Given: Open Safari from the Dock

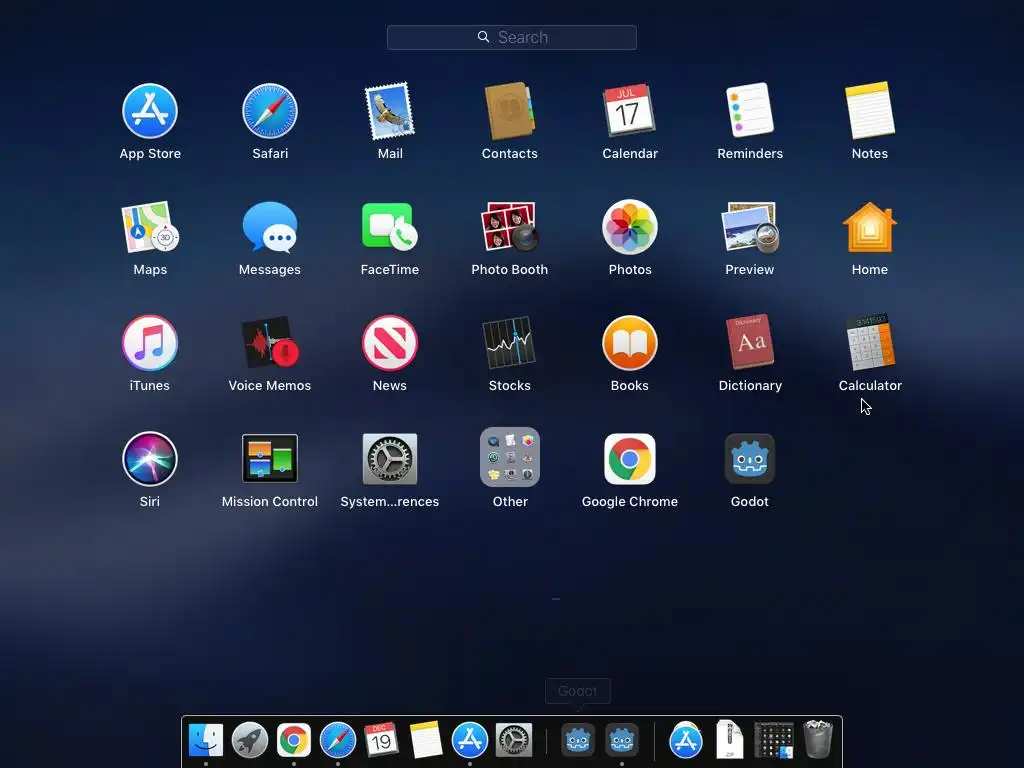Looking at the screenshot, I should pos(338,741).
